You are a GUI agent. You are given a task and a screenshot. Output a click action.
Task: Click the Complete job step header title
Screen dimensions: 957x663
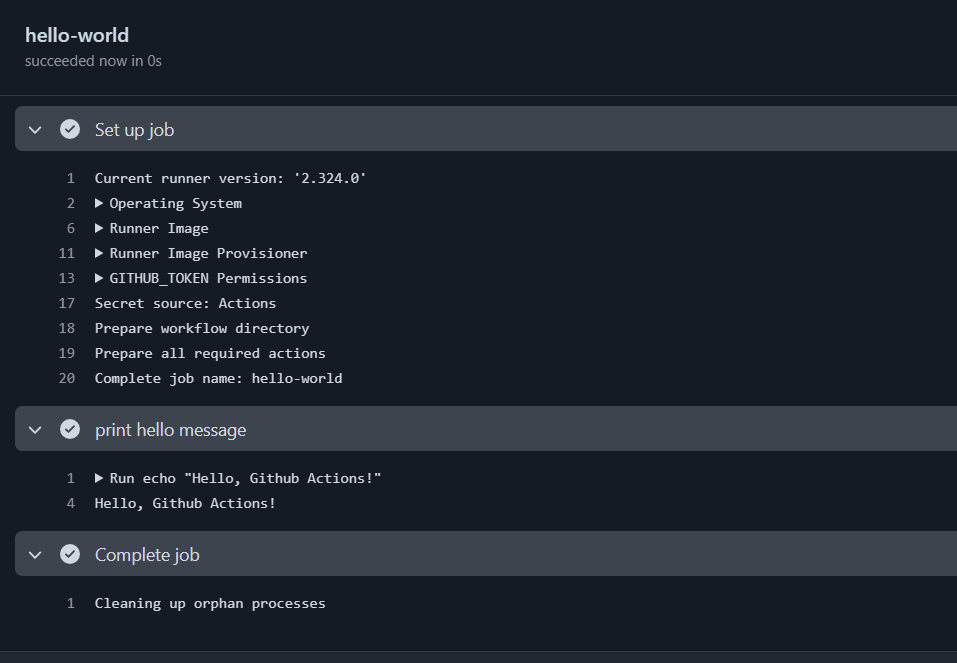coord(147,555)
